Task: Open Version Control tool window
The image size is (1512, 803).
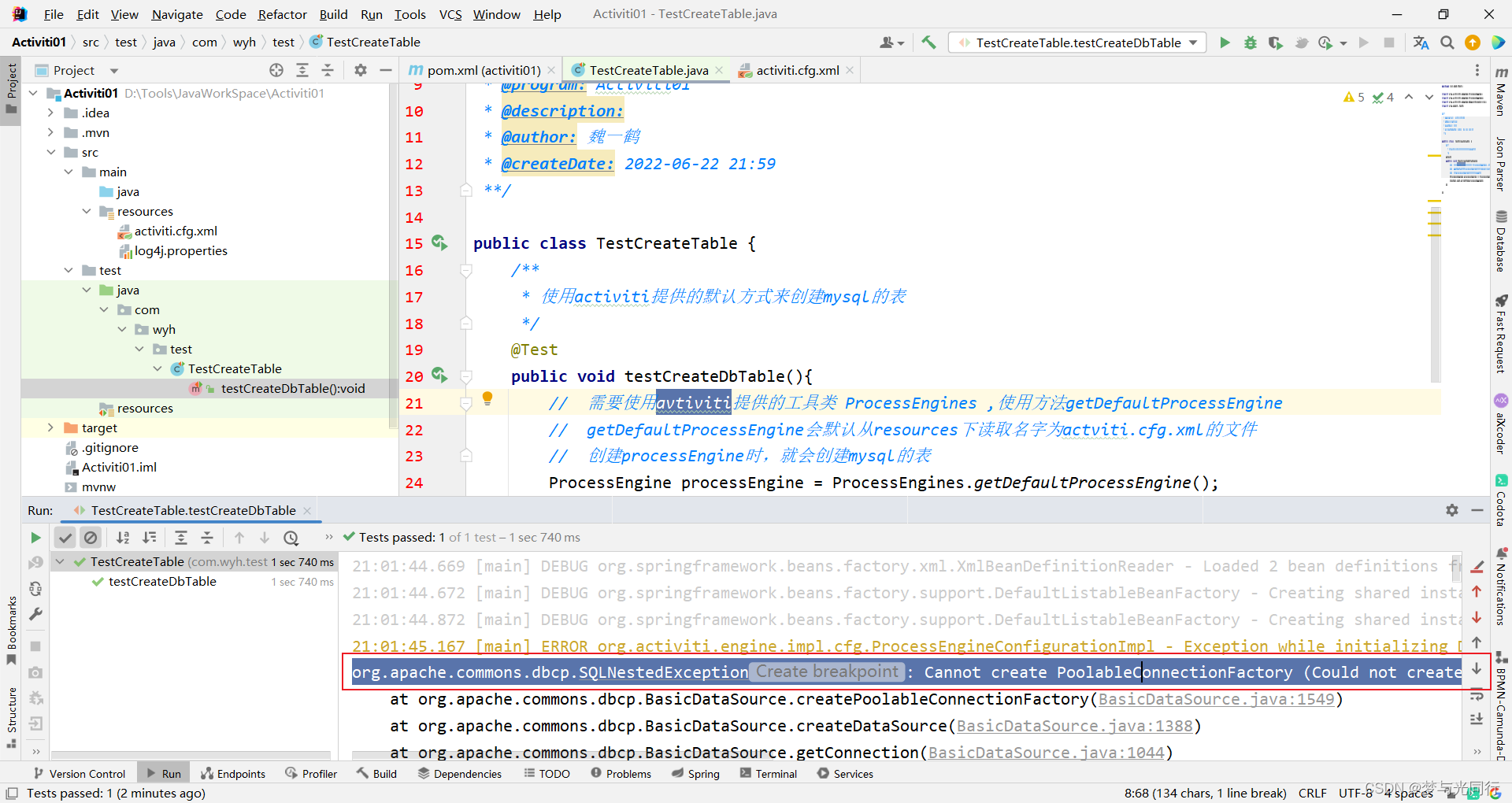Action: click(x=80, y=774)
